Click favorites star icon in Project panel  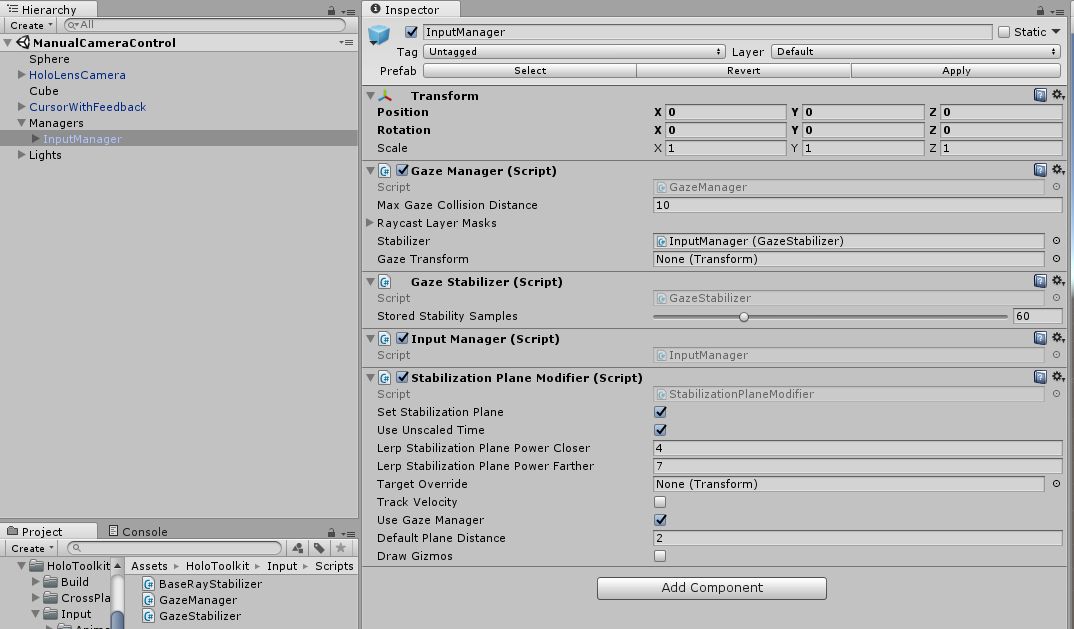point(341,548)
